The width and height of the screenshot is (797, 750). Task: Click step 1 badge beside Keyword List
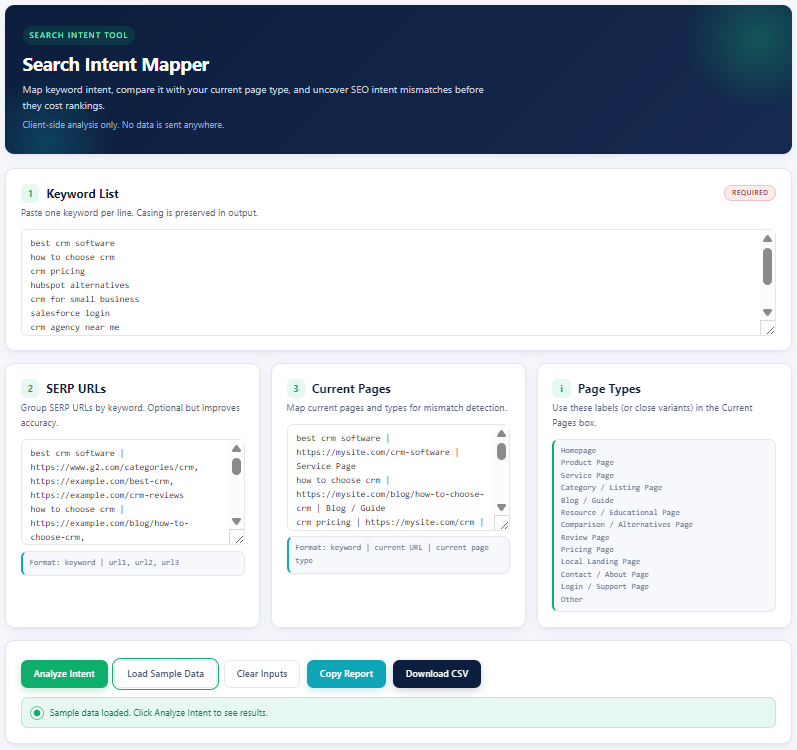(x=30, y=194)
